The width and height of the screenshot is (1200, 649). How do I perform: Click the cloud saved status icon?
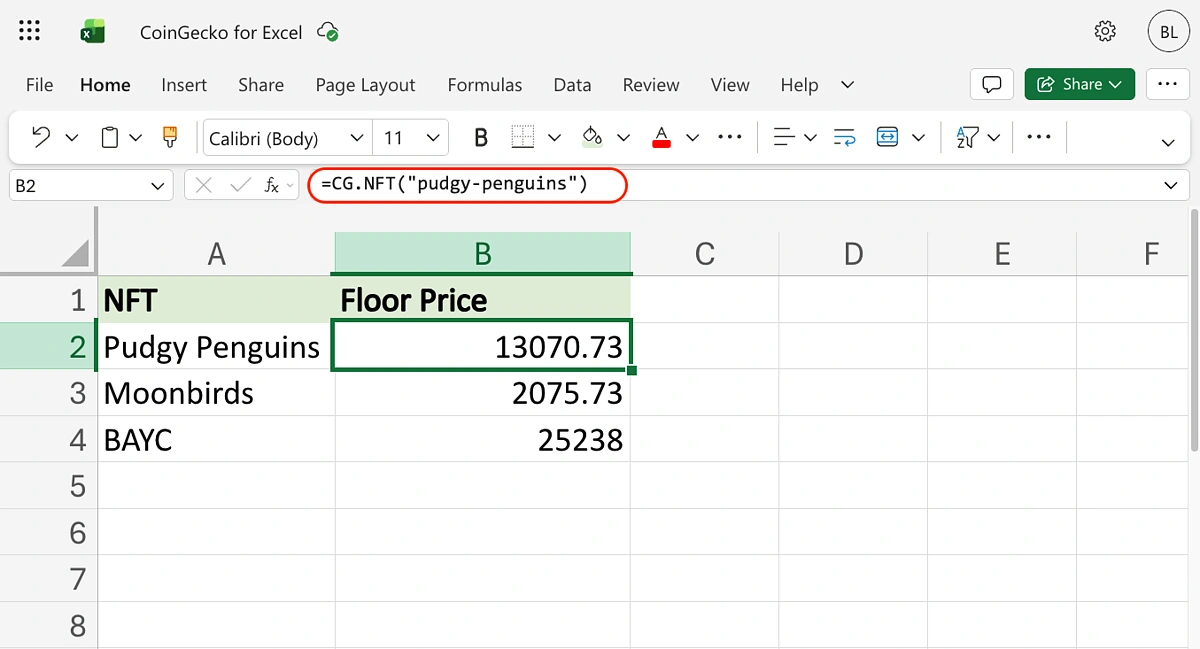pos(327,32)
